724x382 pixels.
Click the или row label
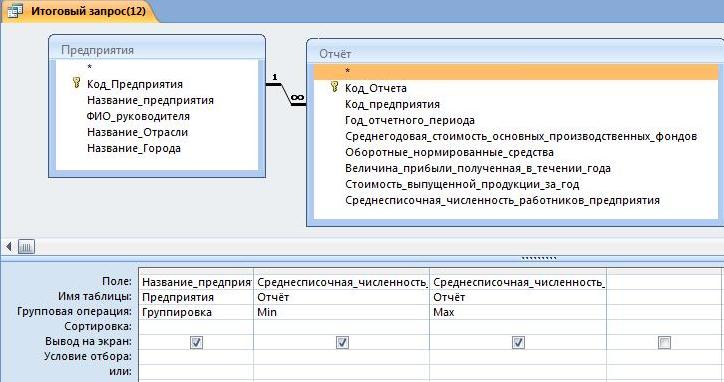point(121,371)
